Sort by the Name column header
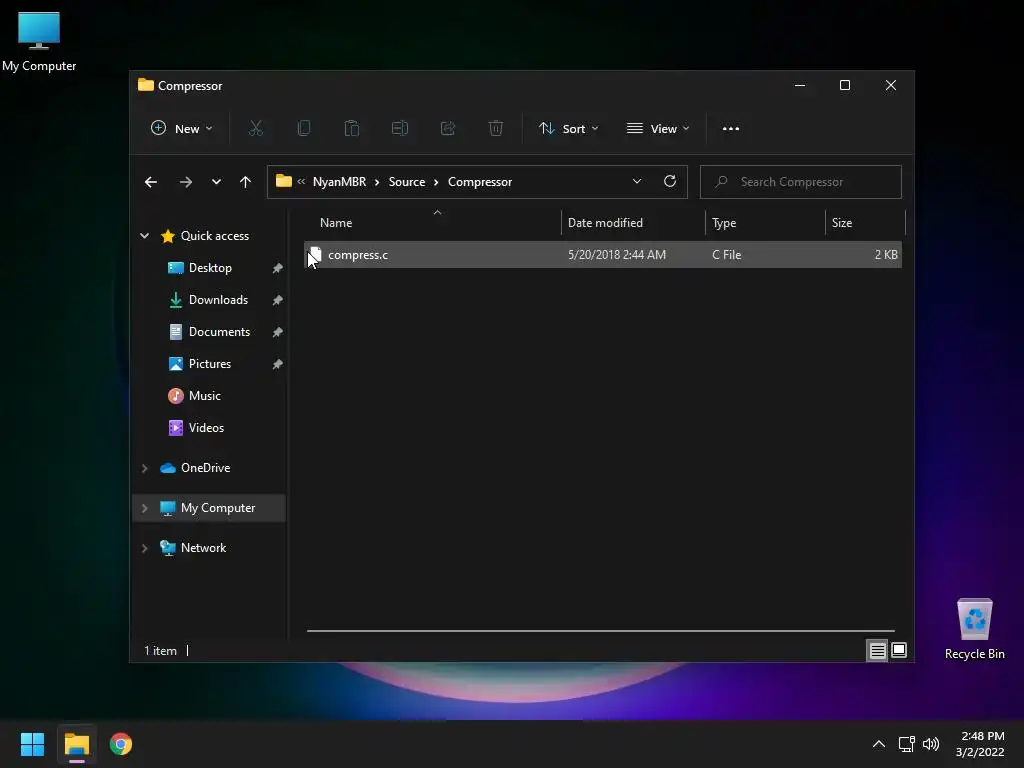 (x=336, y=223)
